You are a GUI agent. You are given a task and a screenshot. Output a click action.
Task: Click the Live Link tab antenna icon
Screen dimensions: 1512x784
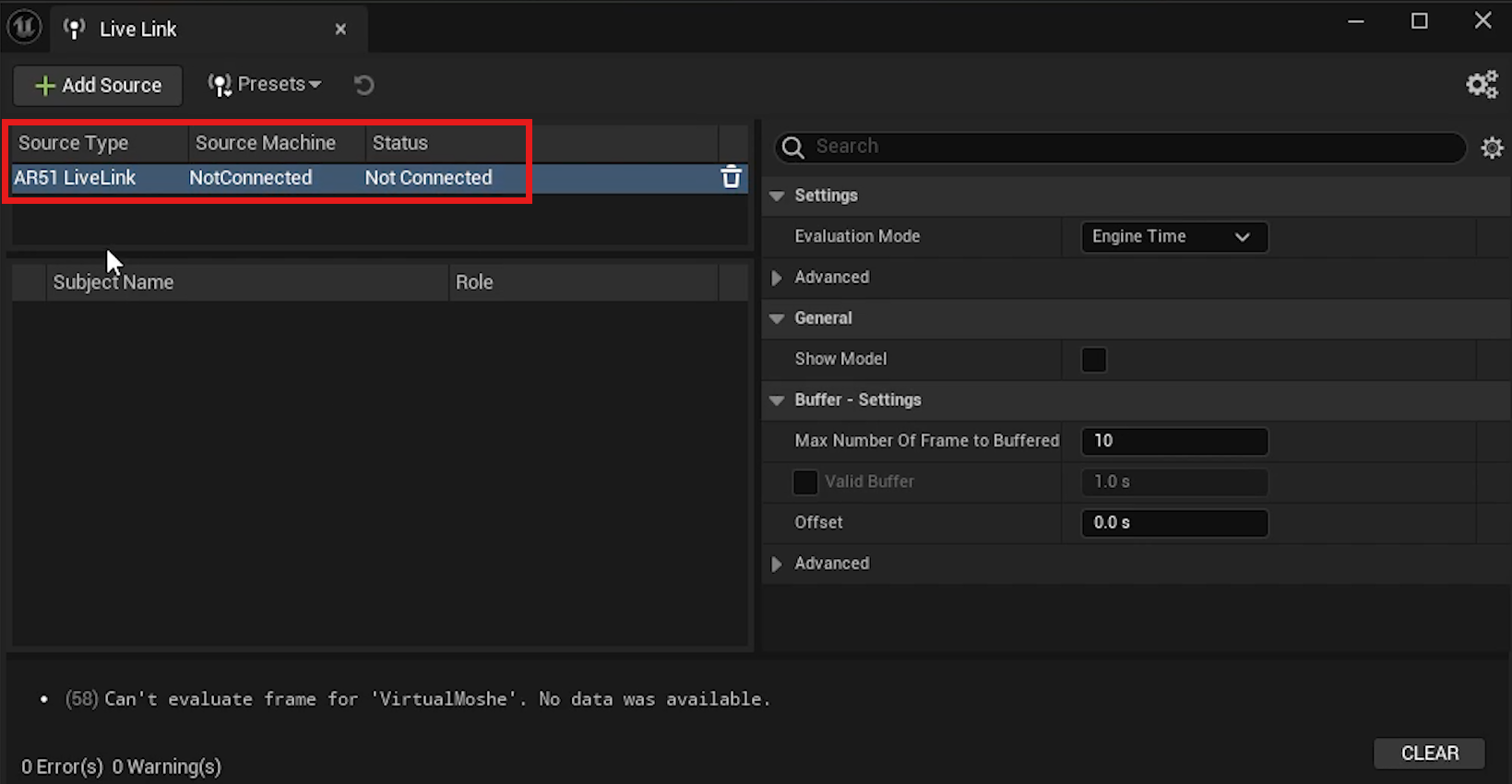[x=74, y=30]
